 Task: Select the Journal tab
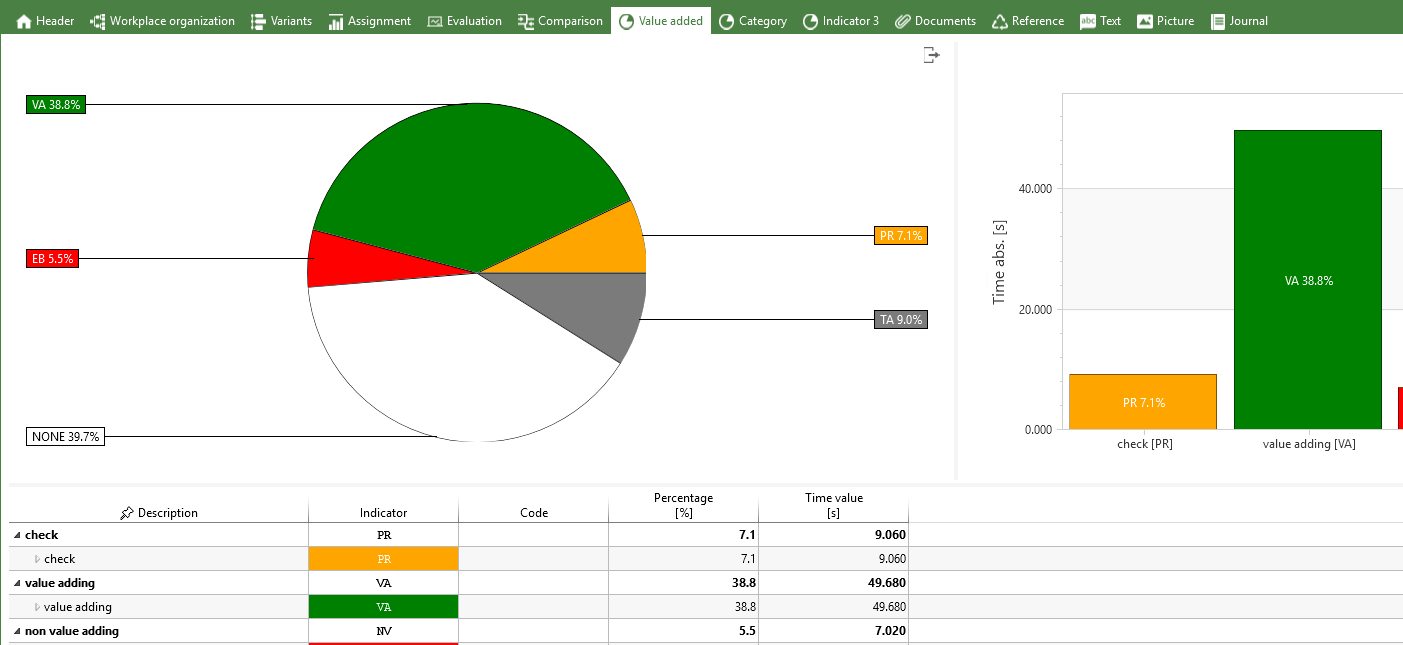pyautogui.click(x=1239, y=21)
